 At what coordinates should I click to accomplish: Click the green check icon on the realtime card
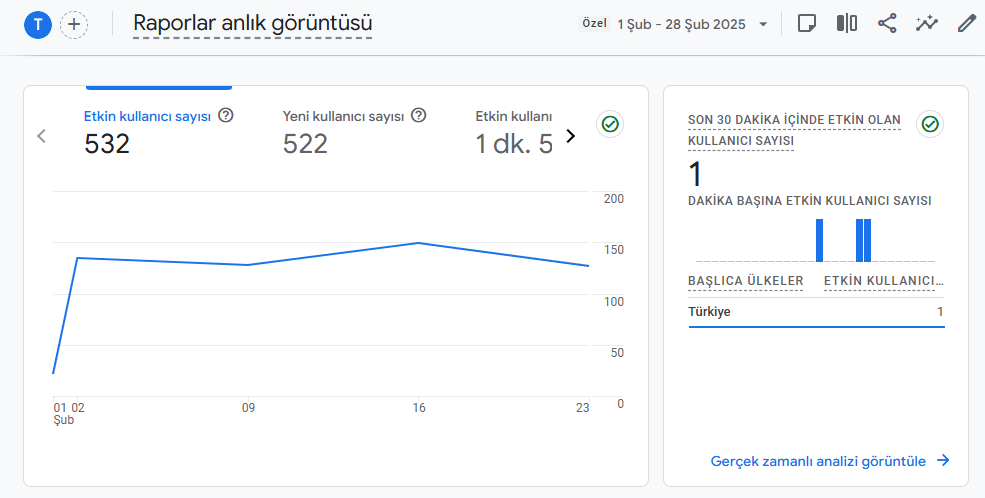point(930,124)
